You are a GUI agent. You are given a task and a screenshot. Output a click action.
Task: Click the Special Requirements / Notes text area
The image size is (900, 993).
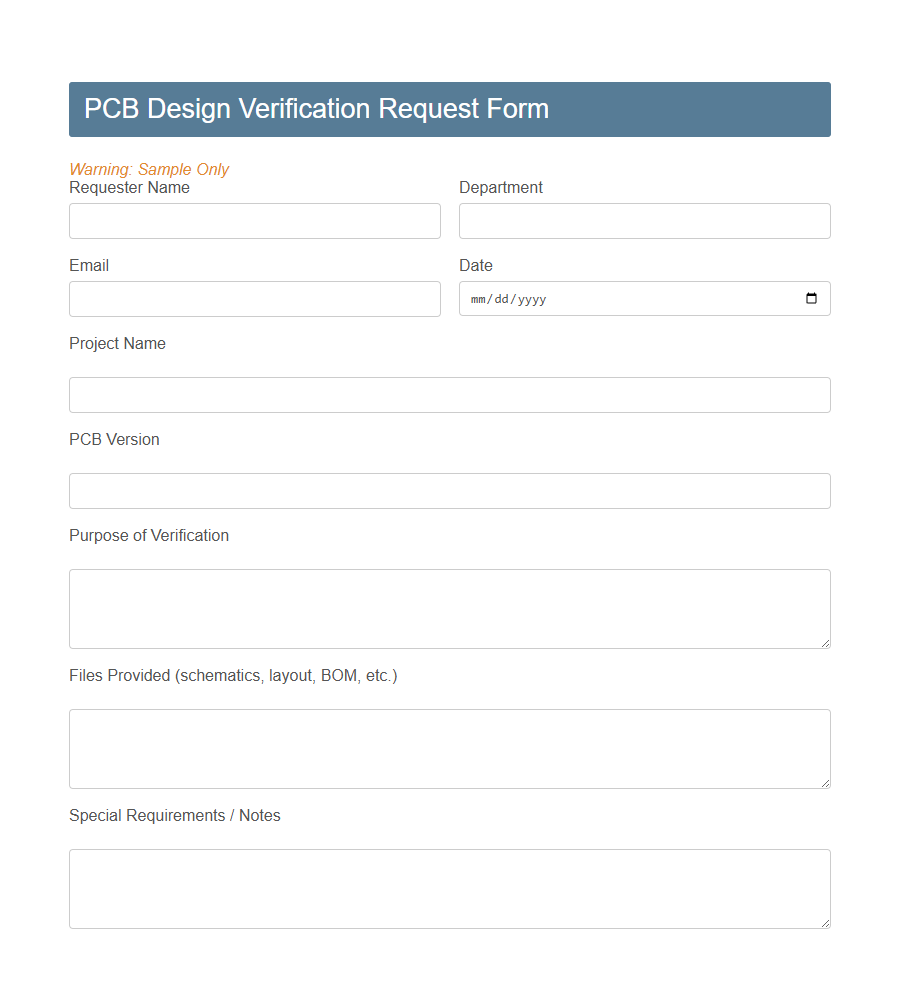click(x=449, y=885)
